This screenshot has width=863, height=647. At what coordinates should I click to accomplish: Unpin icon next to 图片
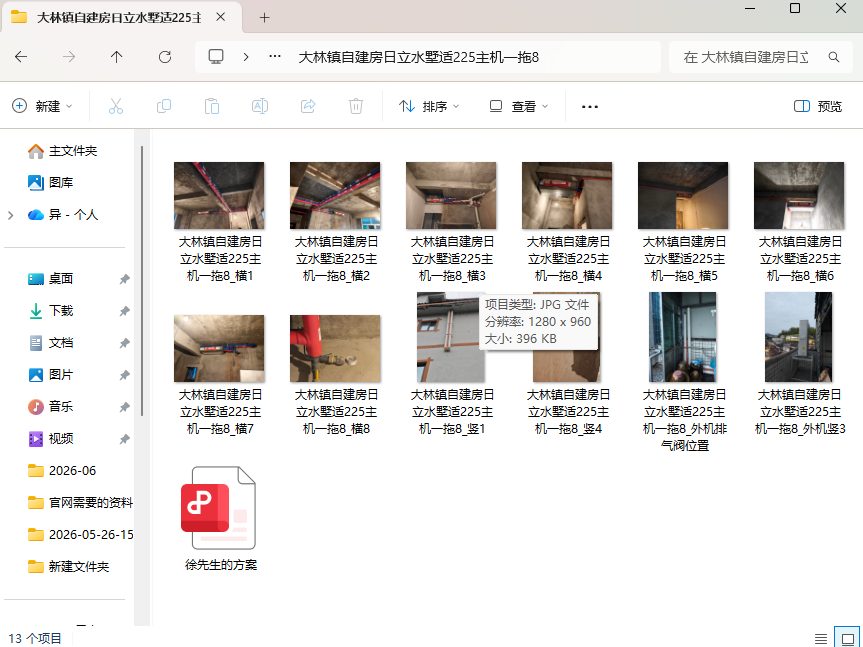124,375
